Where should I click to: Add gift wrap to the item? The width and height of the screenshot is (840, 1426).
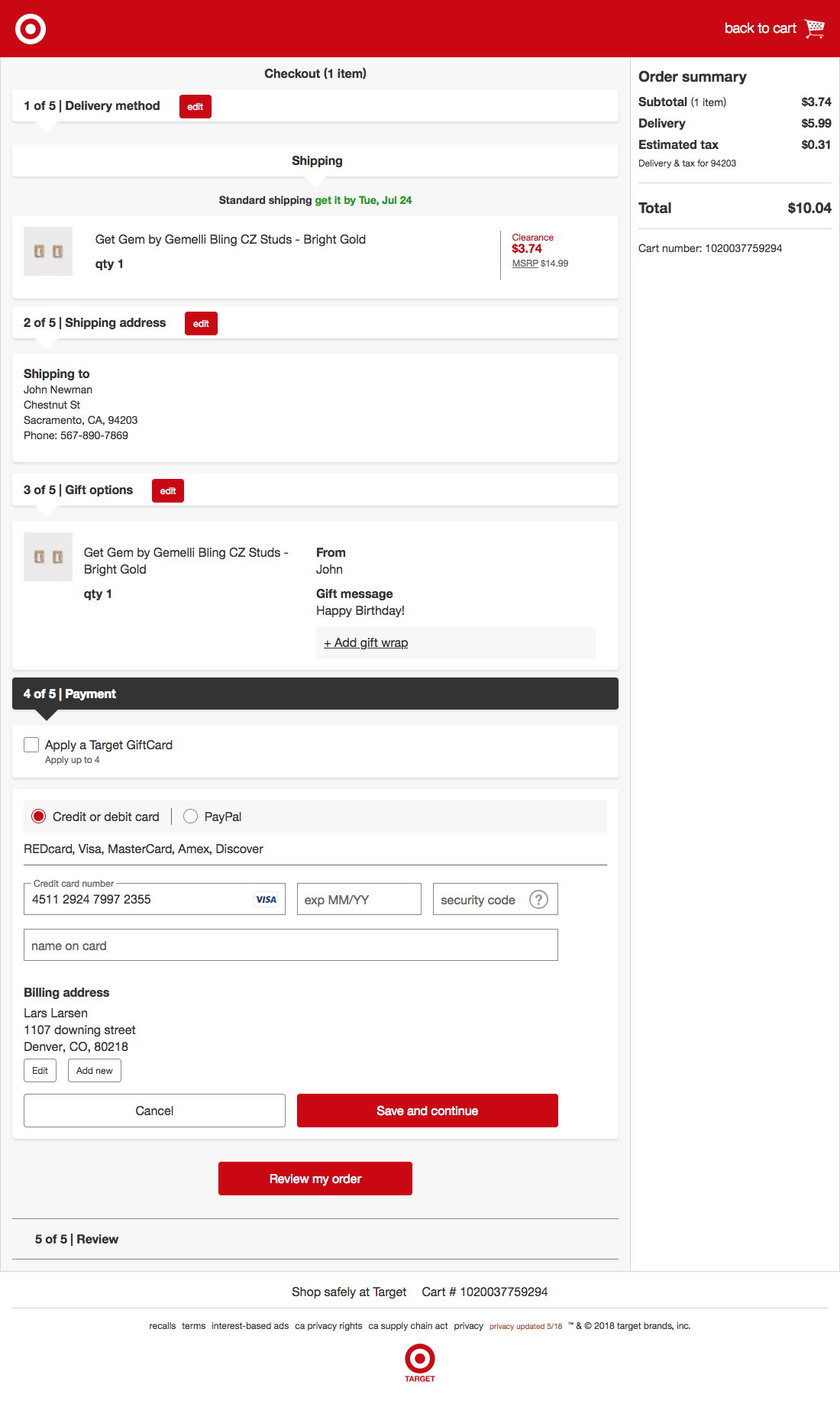[x=366, y=643]
